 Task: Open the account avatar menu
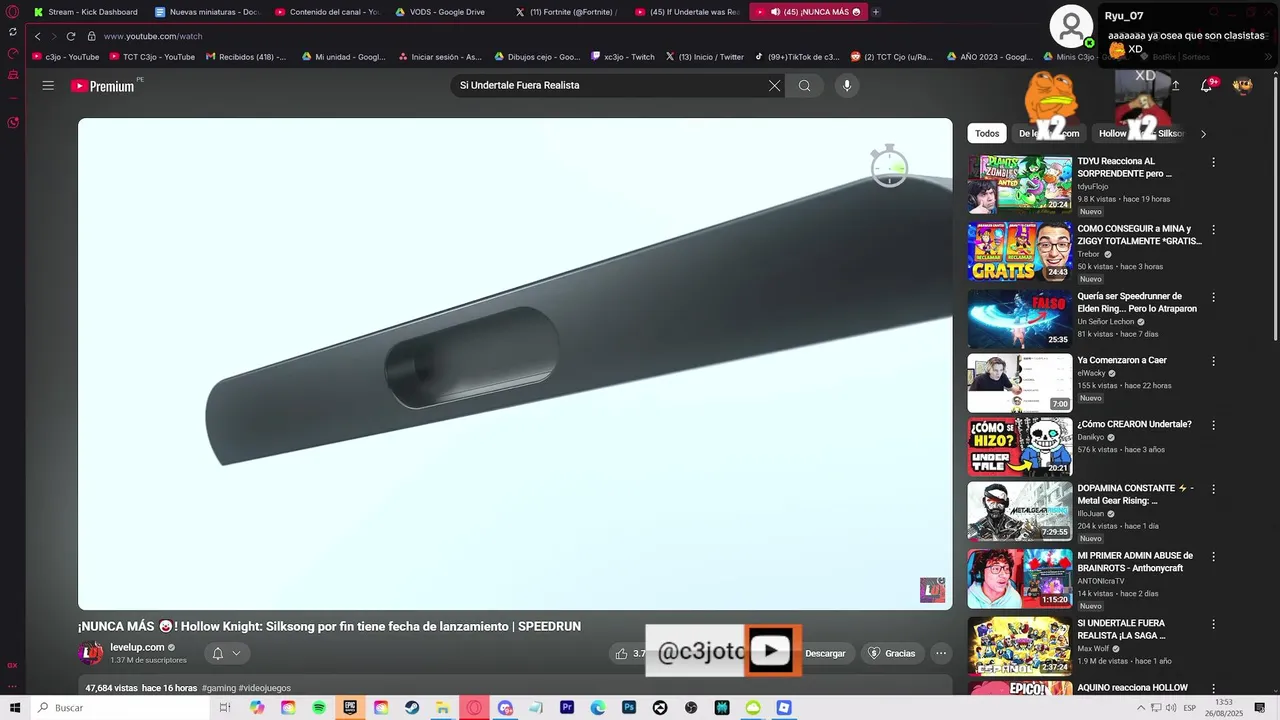pyautogui.click(x=1243, y=86)
